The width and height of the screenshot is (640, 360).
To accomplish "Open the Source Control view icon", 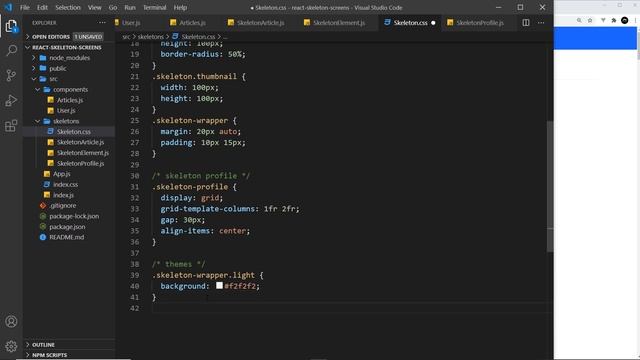I will (x=11, y=75).
